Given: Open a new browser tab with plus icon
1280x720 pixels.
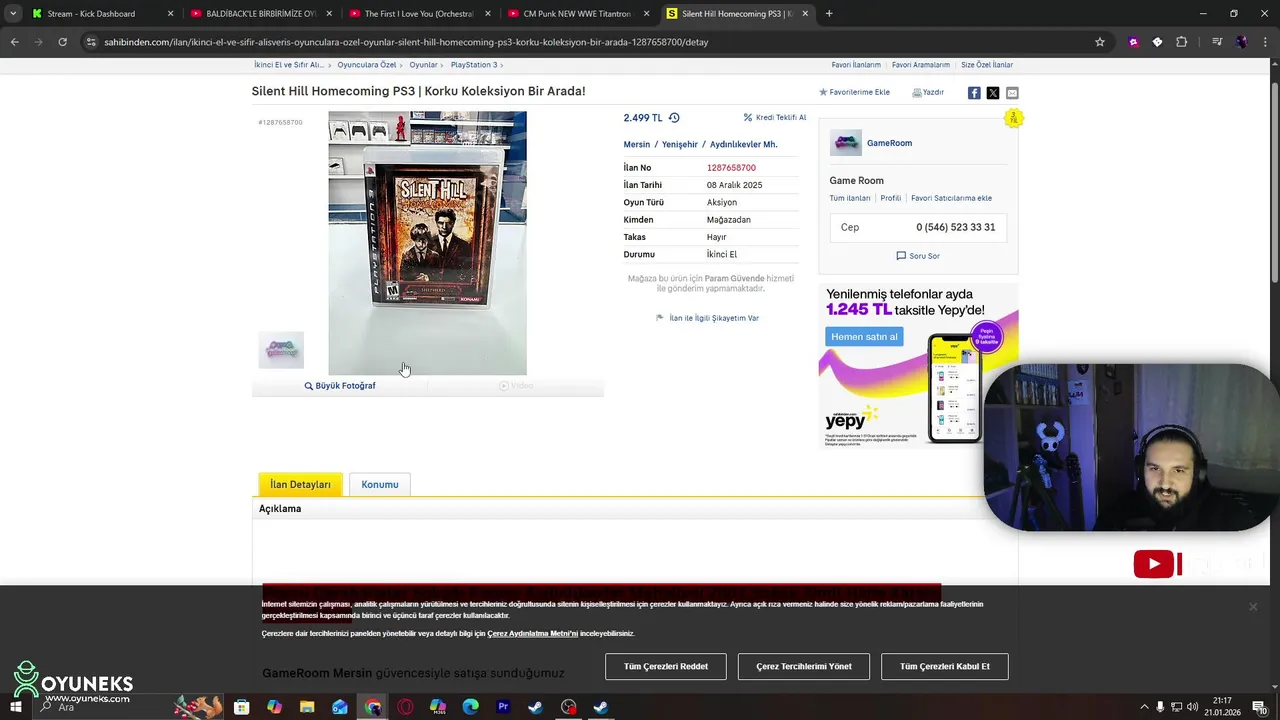Looking at the screenshot, I should pyautogui.click(x=829, y=14).
